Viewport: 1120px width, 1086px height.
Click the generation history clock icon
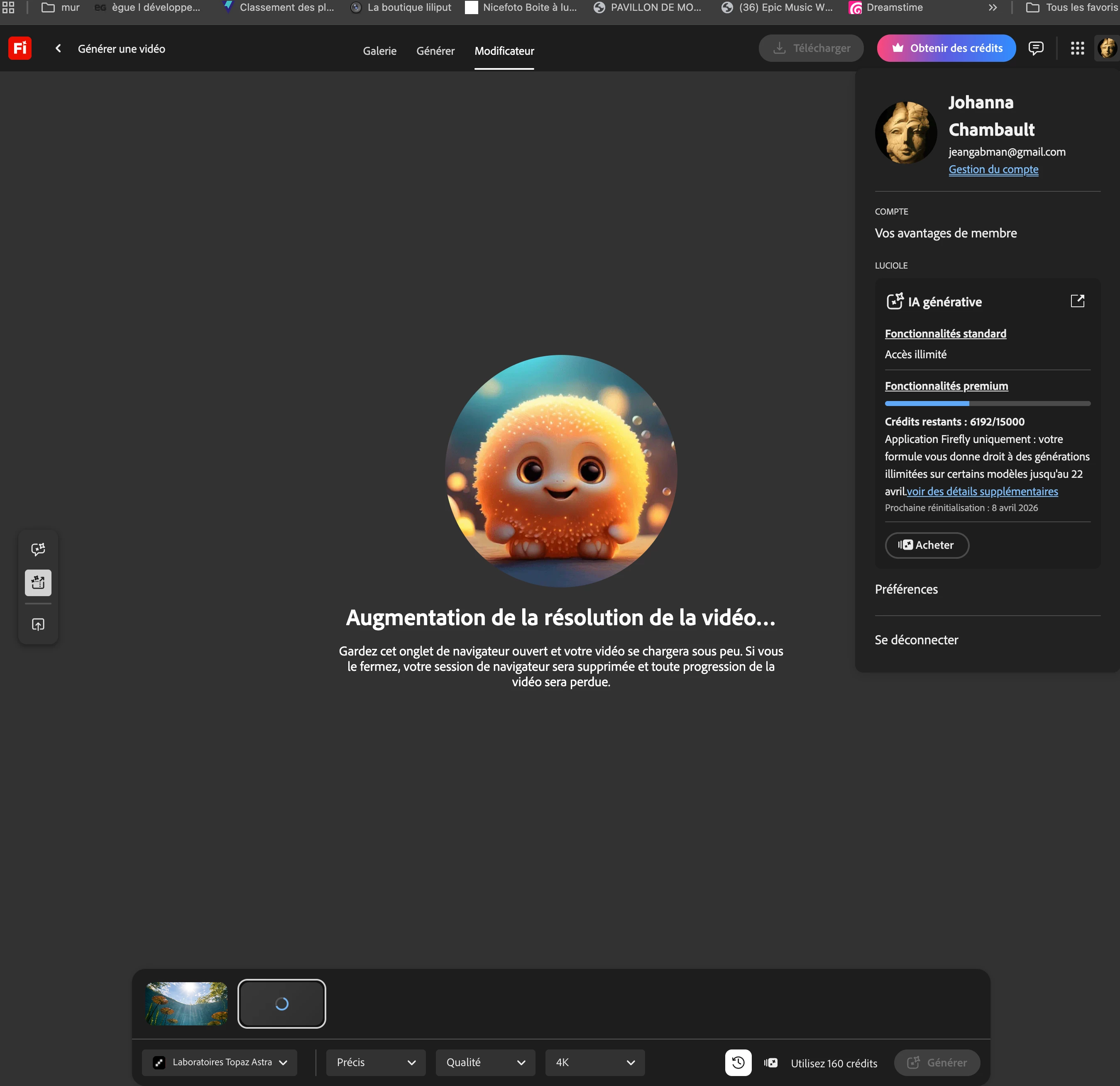[x=738, y=1063]
